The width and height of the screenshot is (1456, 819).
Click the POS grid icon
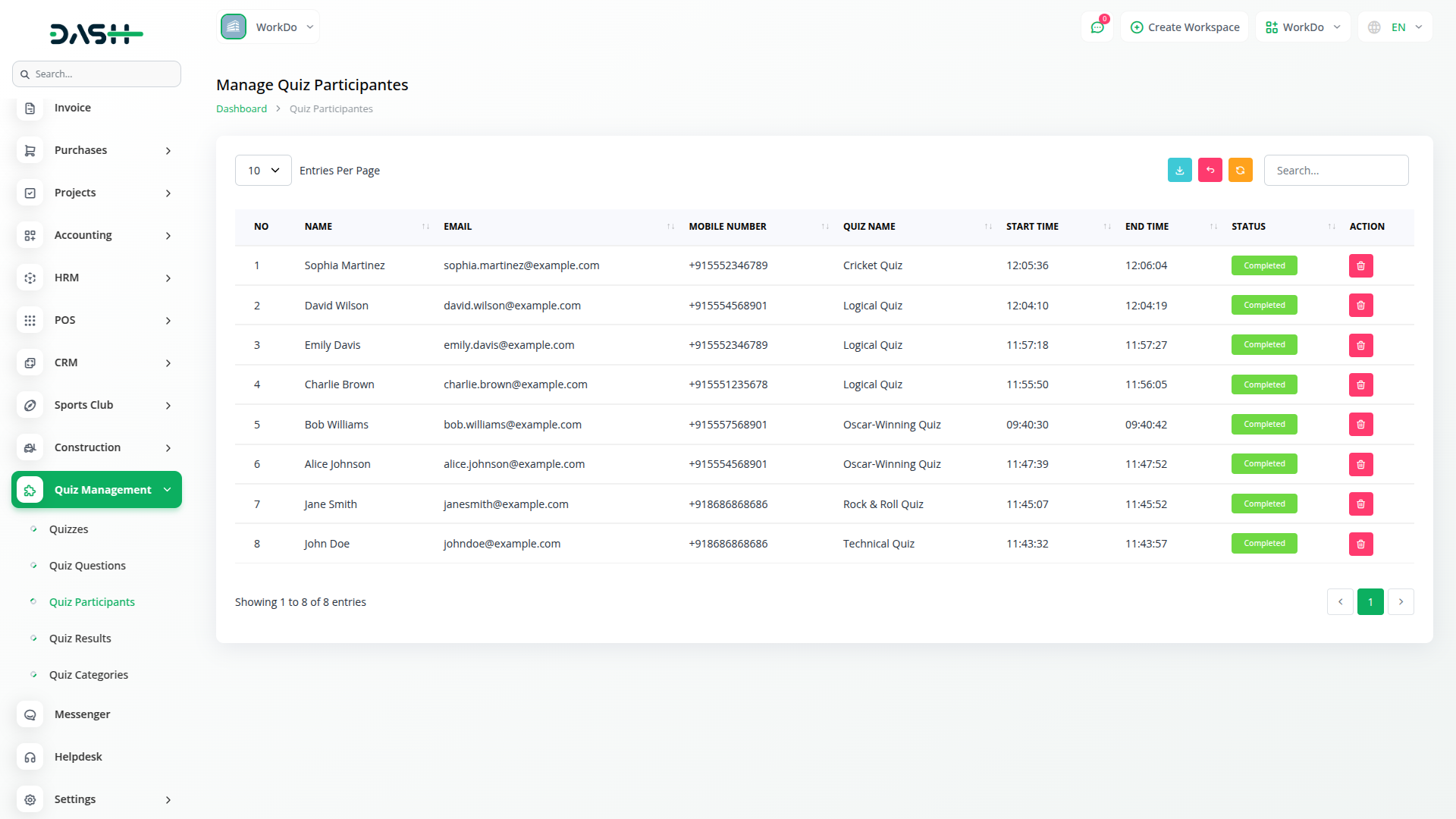click(30, 320)
